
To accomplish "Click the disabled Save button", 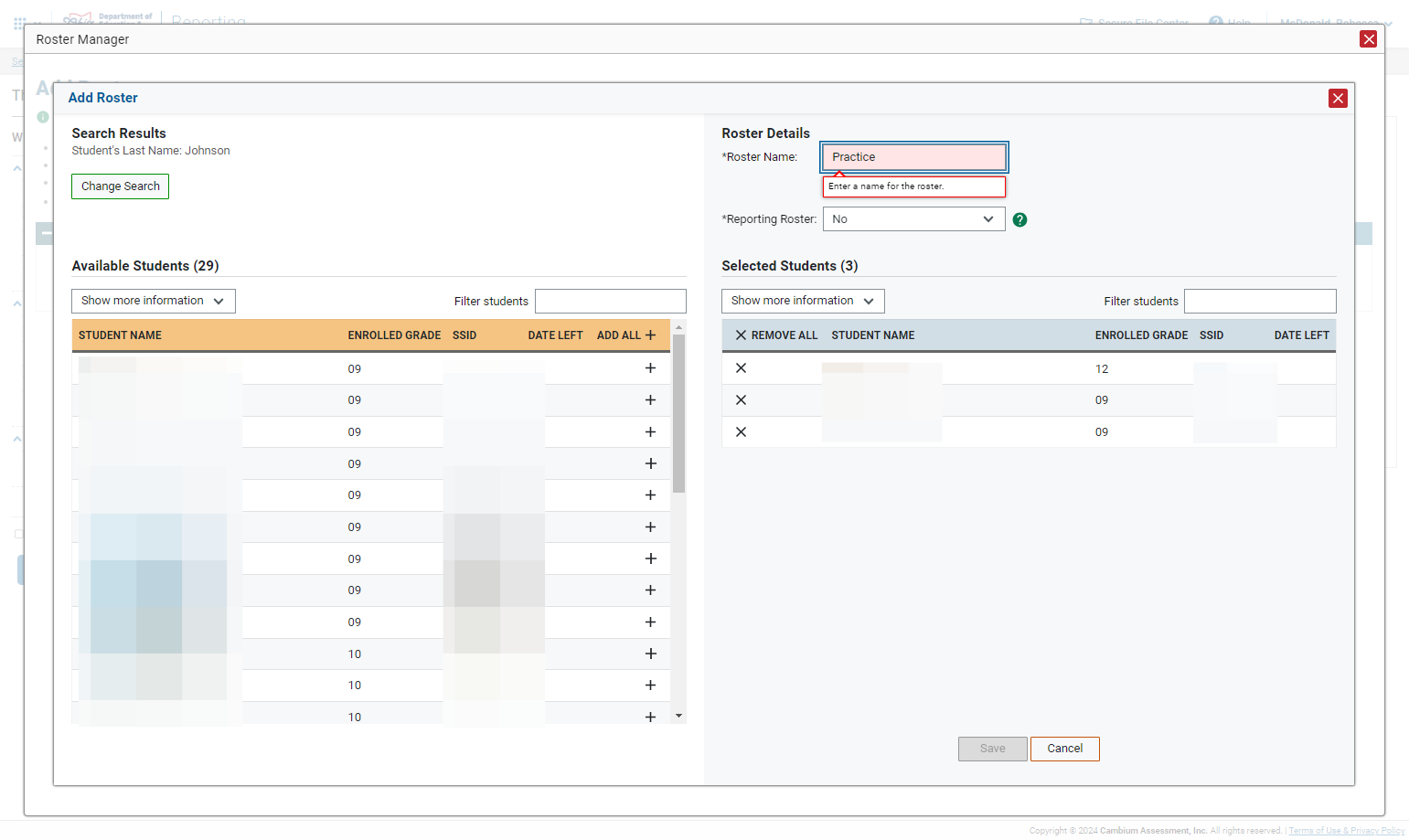I will click(992, 749).
